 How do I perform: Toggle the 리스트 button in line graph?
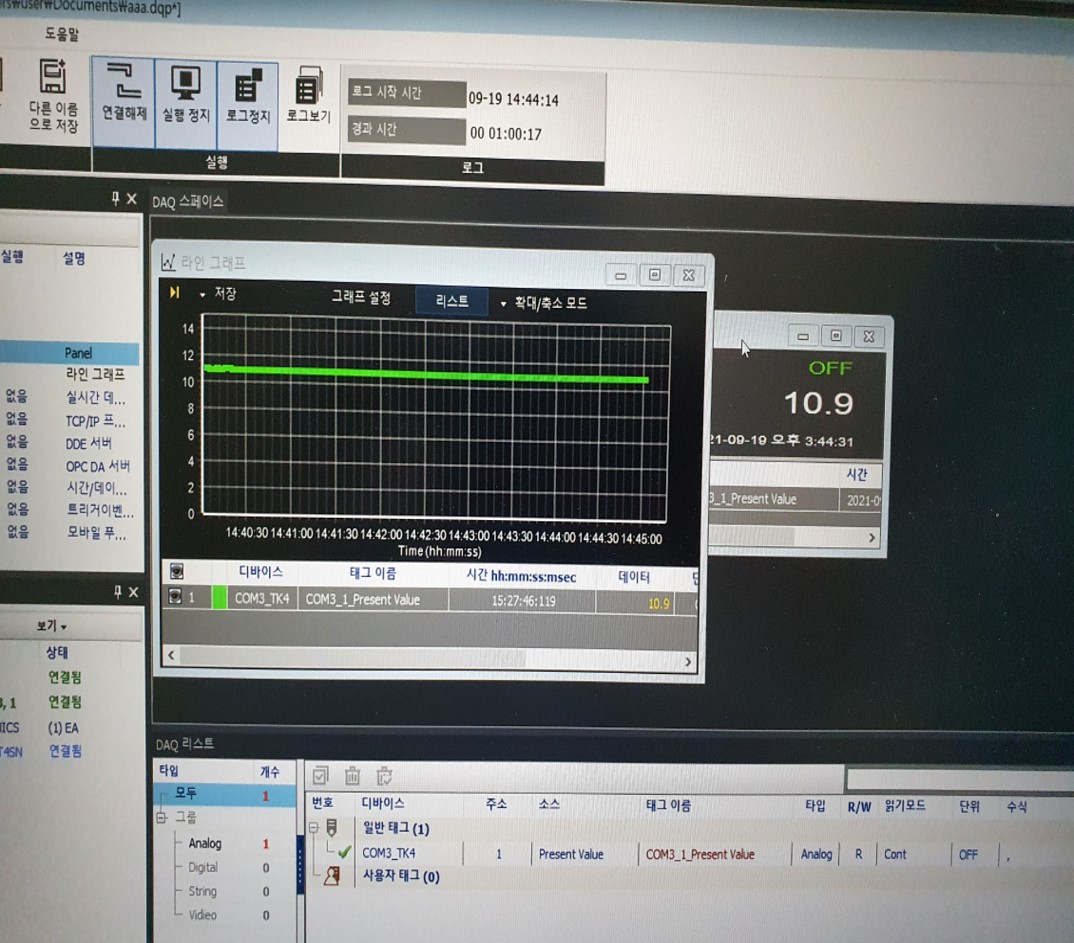(x=452, y=301)
